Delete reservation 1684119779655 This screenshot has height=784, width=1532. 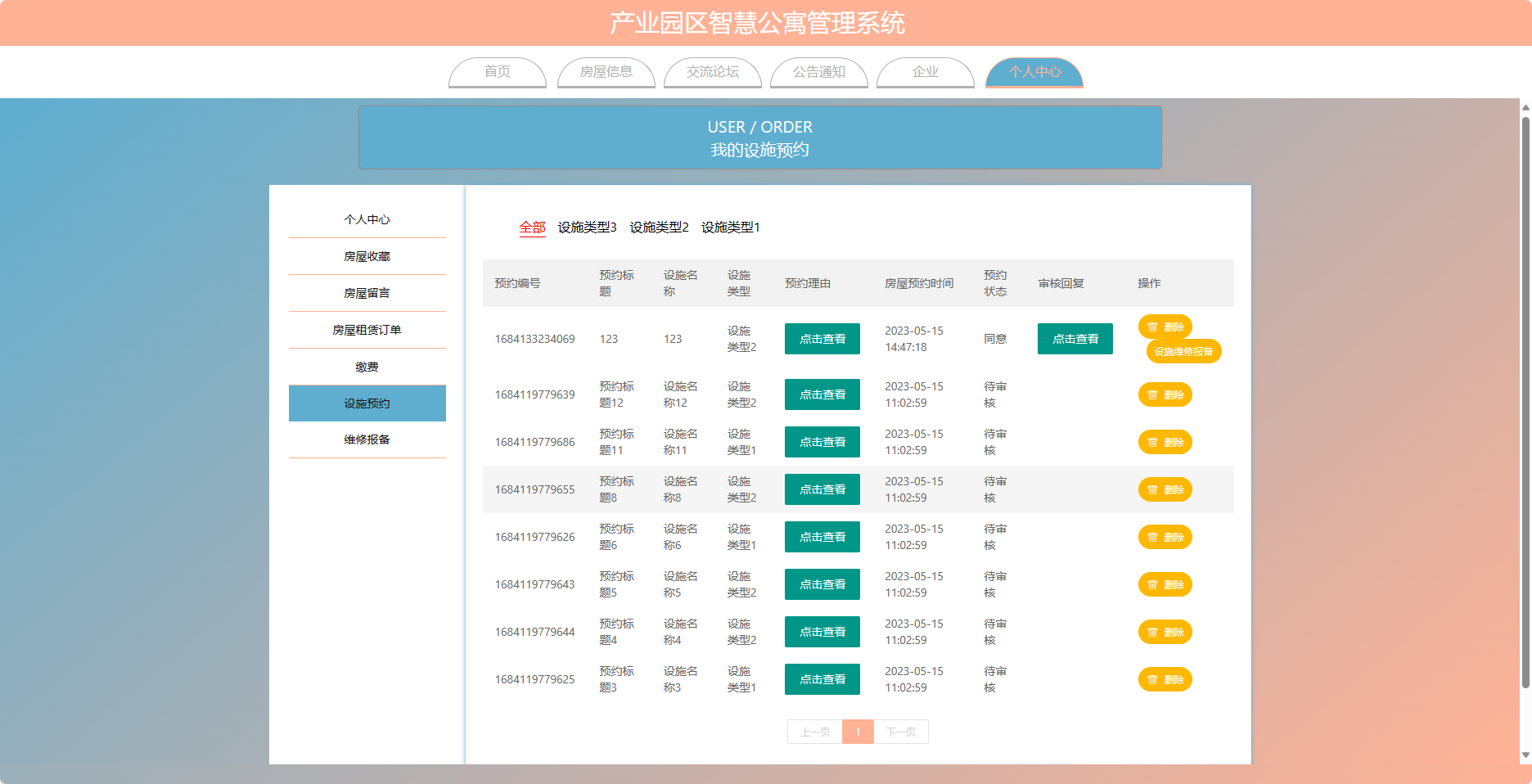(1165, 489)
